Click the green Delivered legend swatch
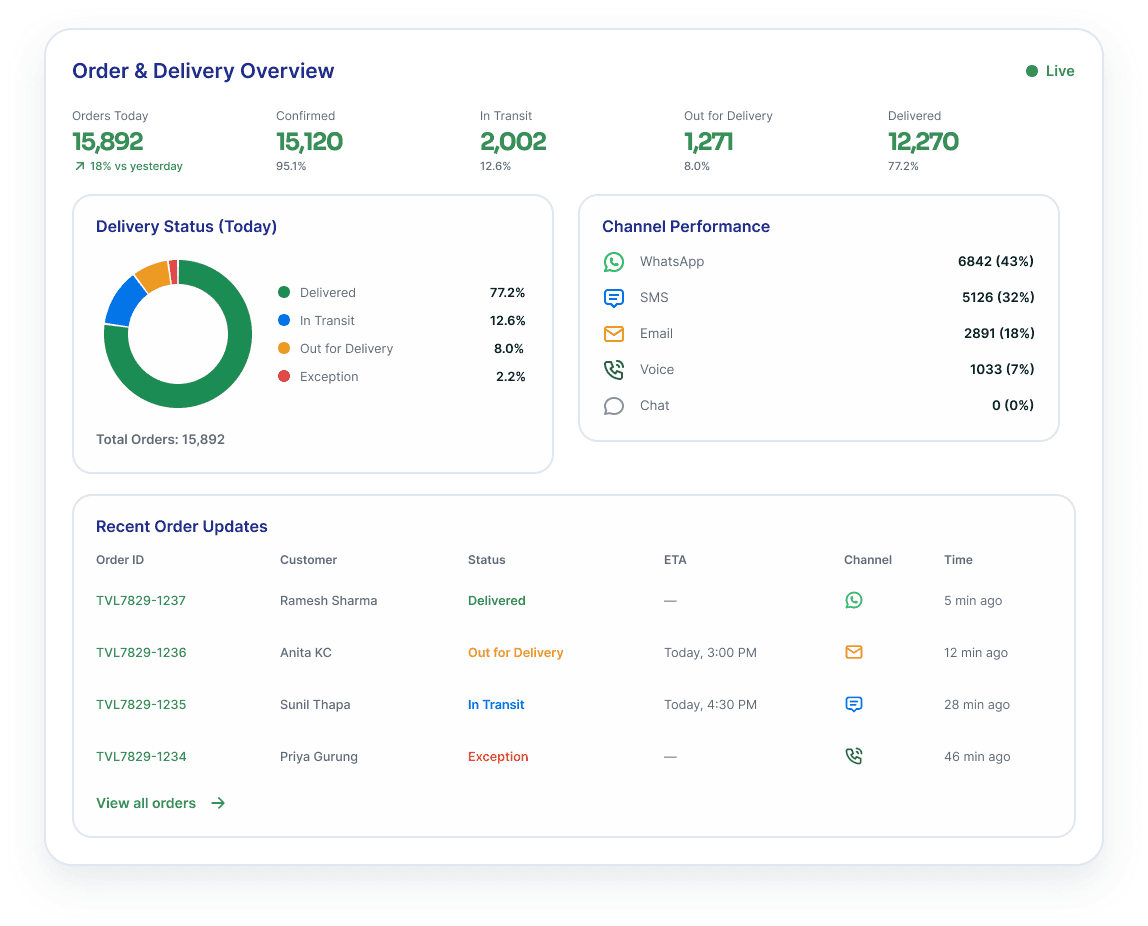Screen dimensions: 1148x926 pos(284,292)
